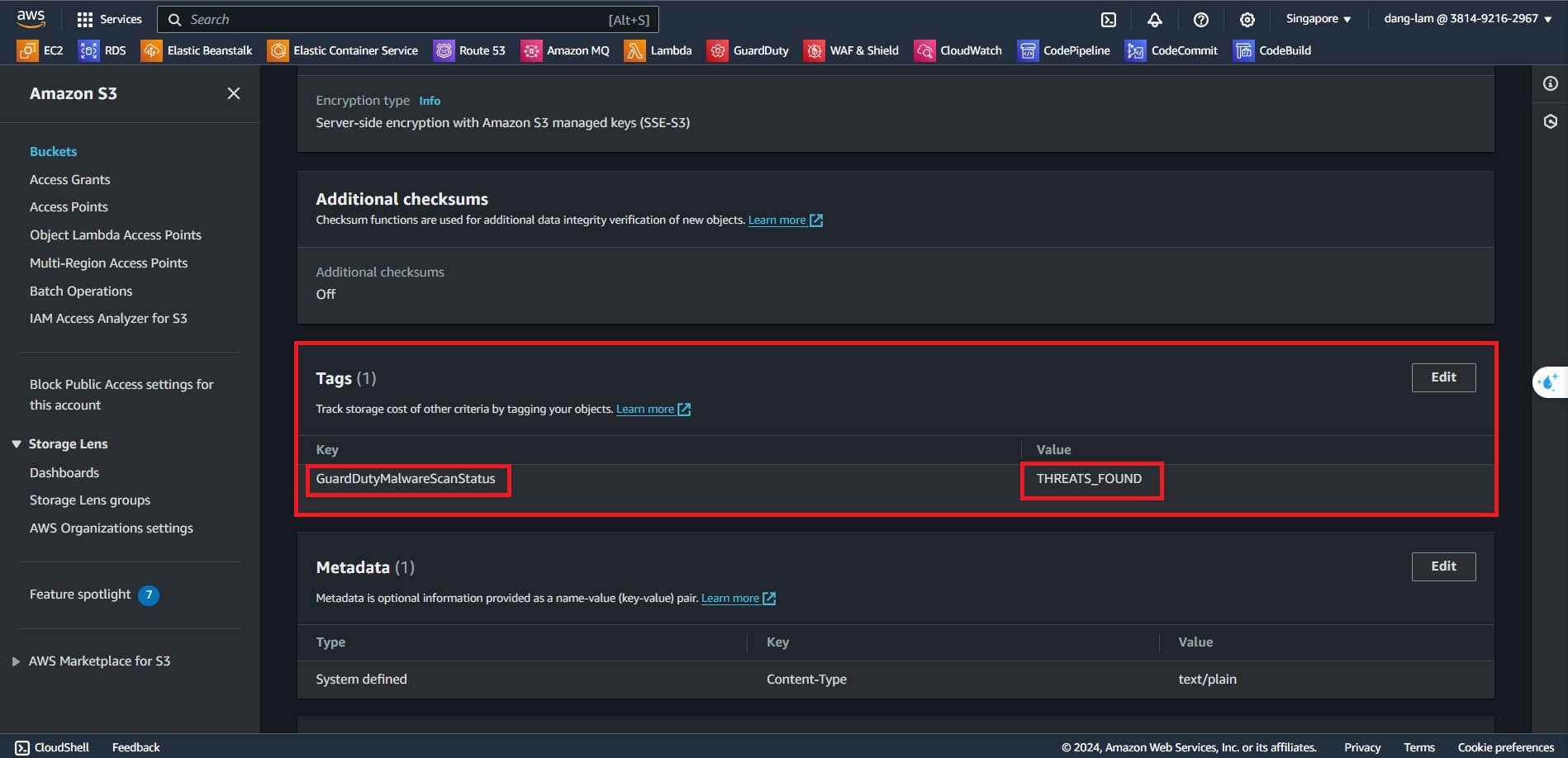Click Edit button for Metadata
Screen dimensions: 1568x758
1442,566
